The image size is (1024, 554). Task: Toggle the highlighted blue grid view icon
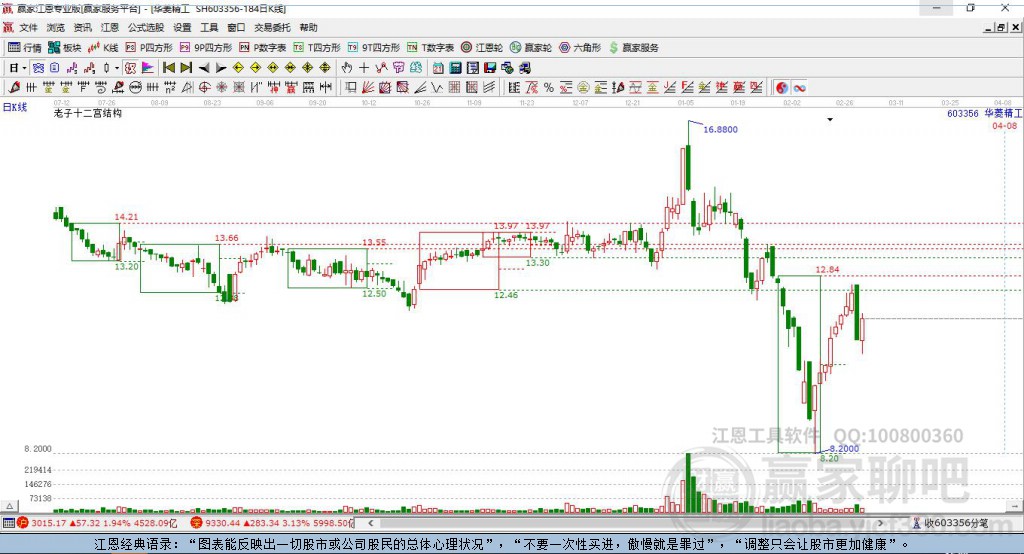(38, 67)
